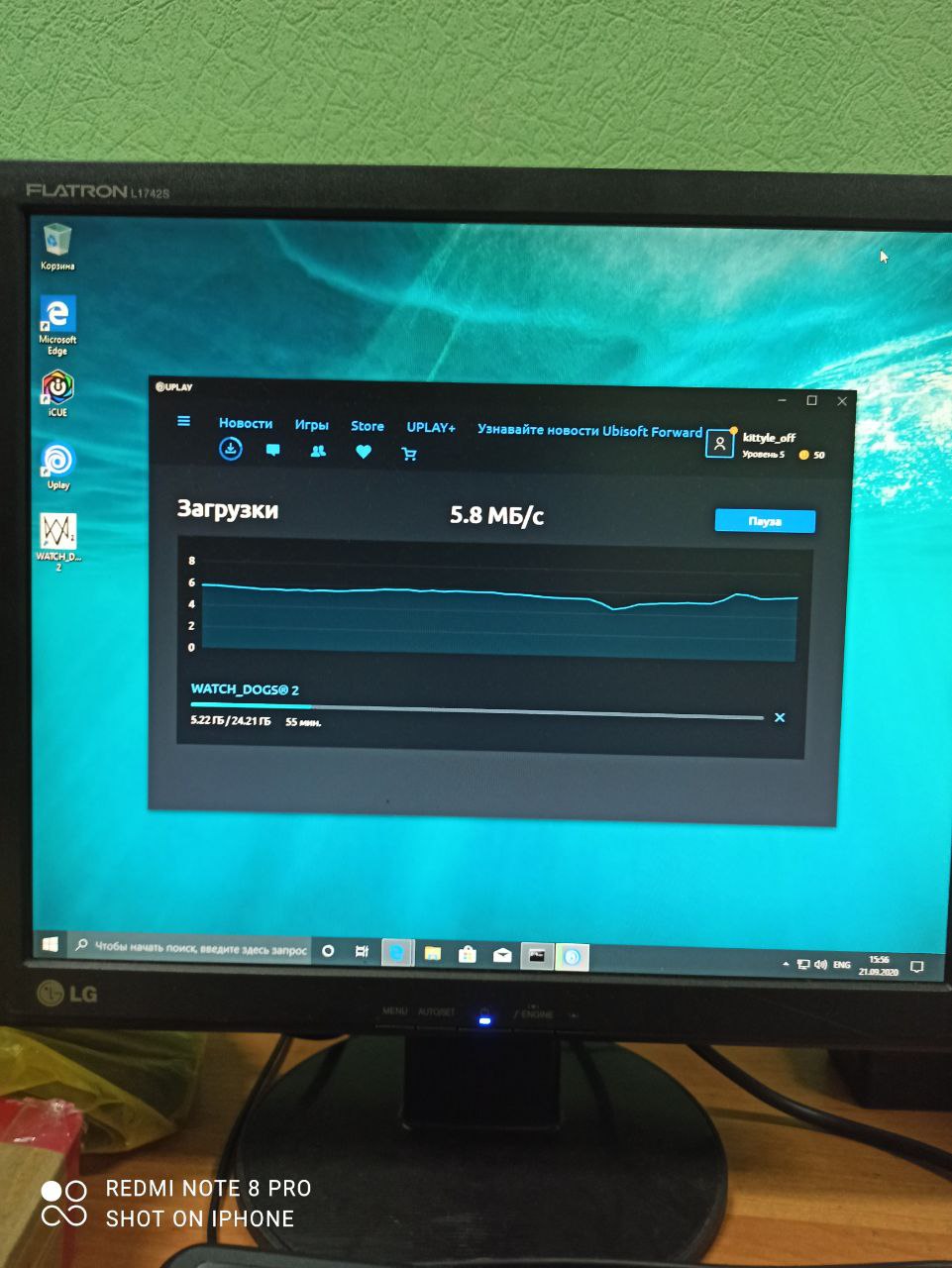Open the Windows Start menu

pyautogui.click(x=50, y=946)
